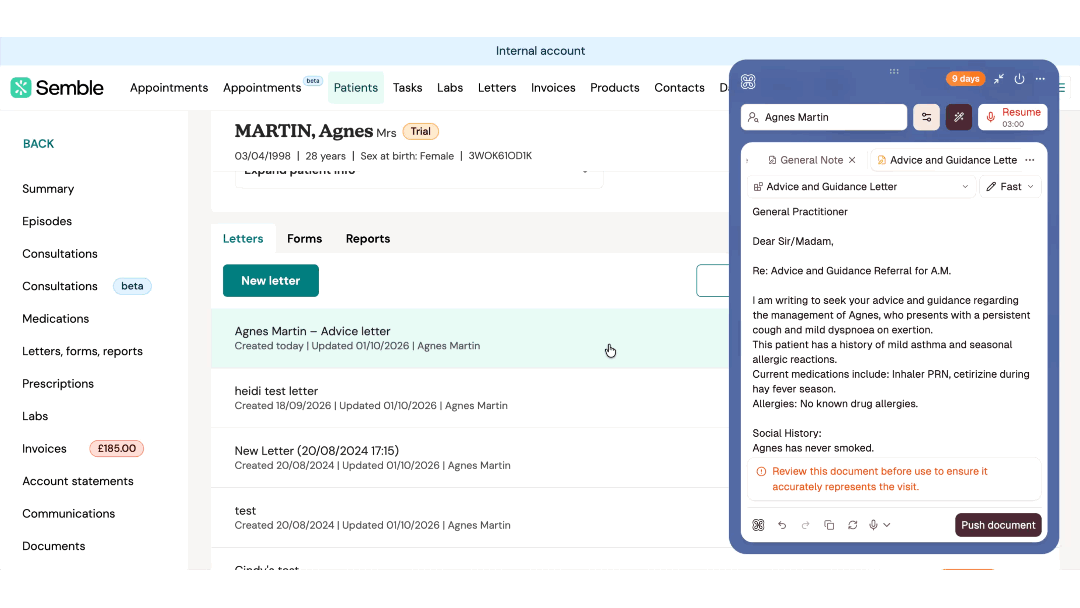Undo the last edit in the letter
Image resolution: width=1080 pixels, height=608 pixels.
[x=782, y=525]
